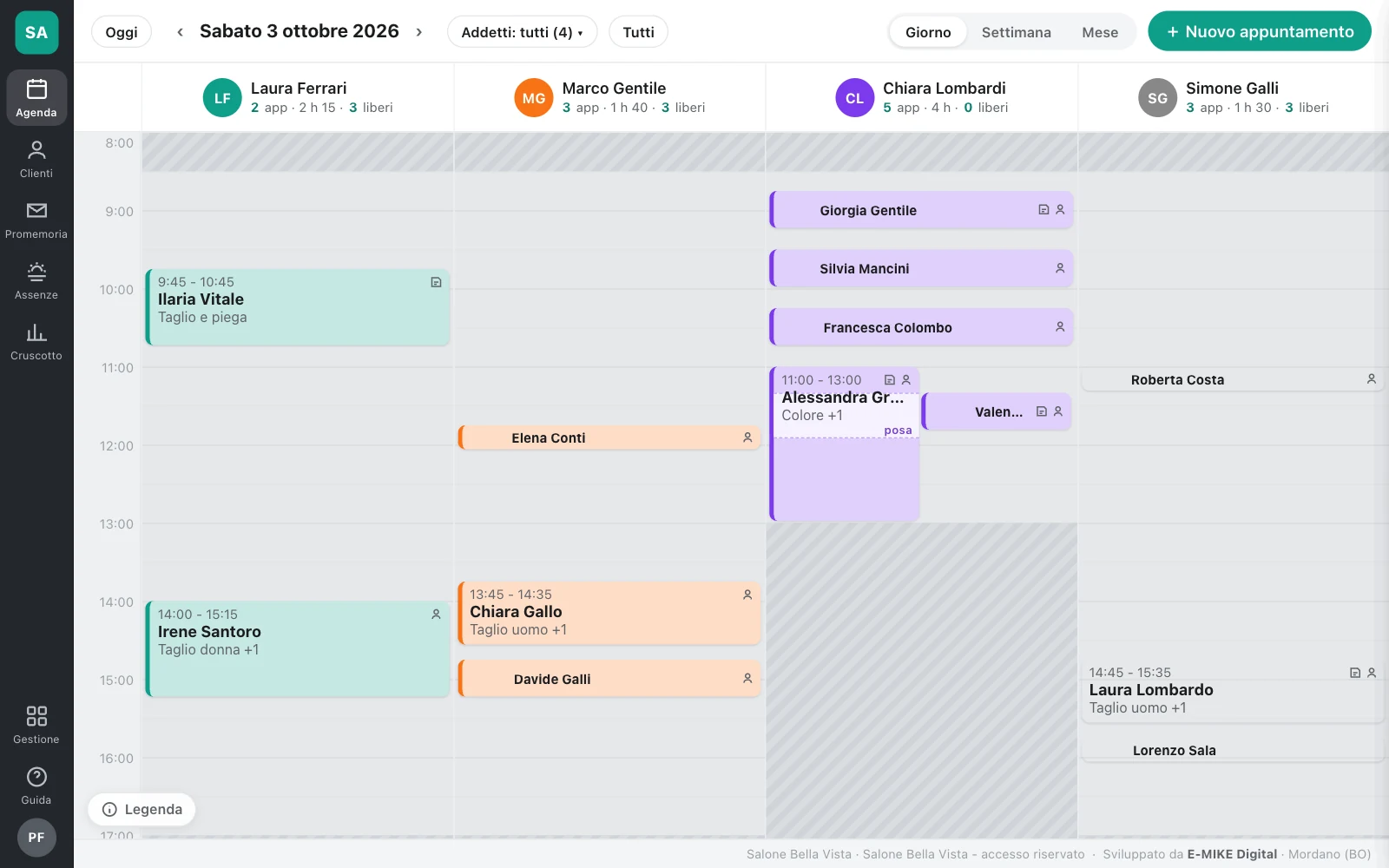Click Simone Galli's SG avatar
This screenshot has height=868, width=1389.
[1158, 98]
